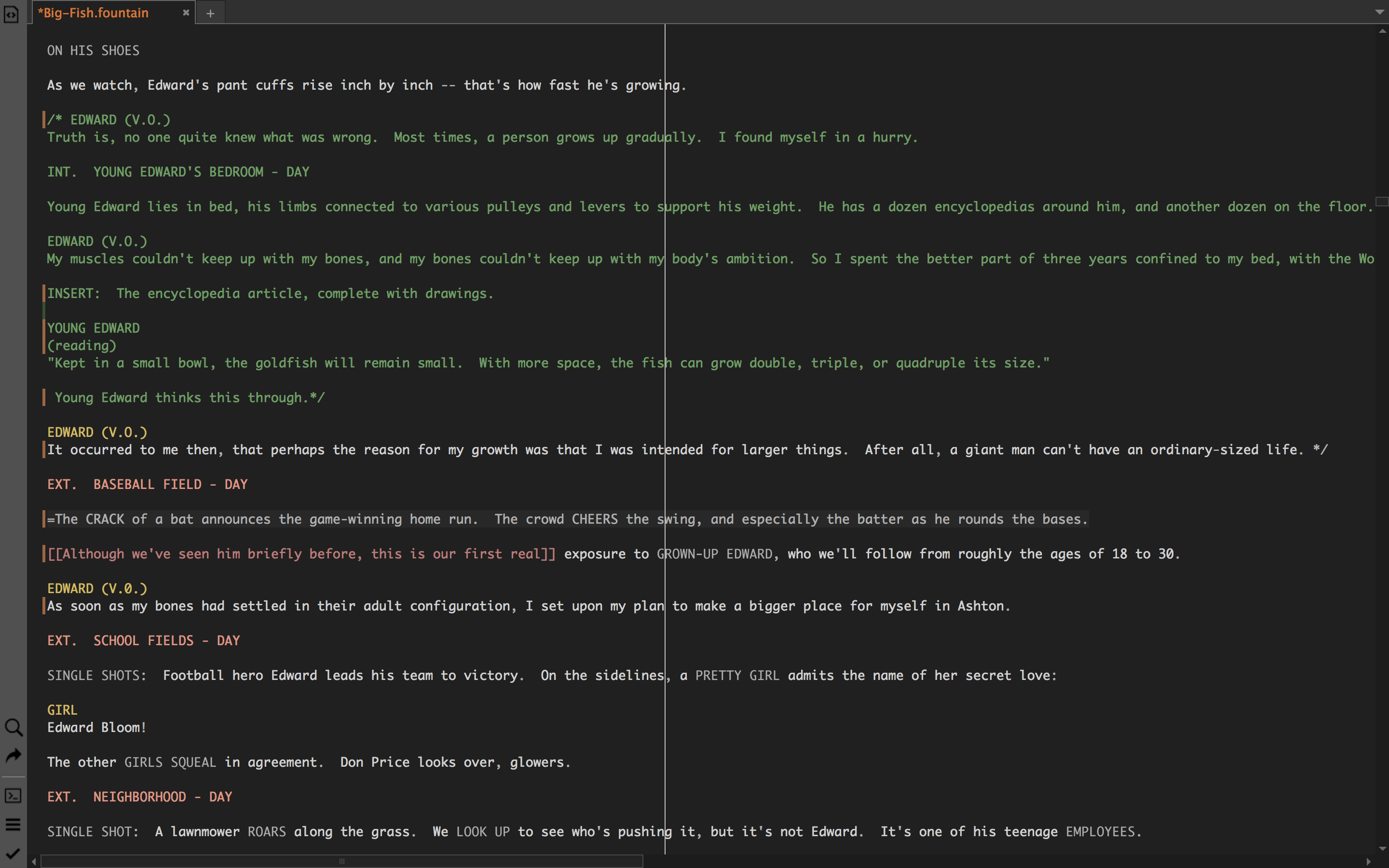Screen dimensions: 1389x868
Task: Click the horizontal scrollbar right arrow
Action: (x=1368, y=861)
